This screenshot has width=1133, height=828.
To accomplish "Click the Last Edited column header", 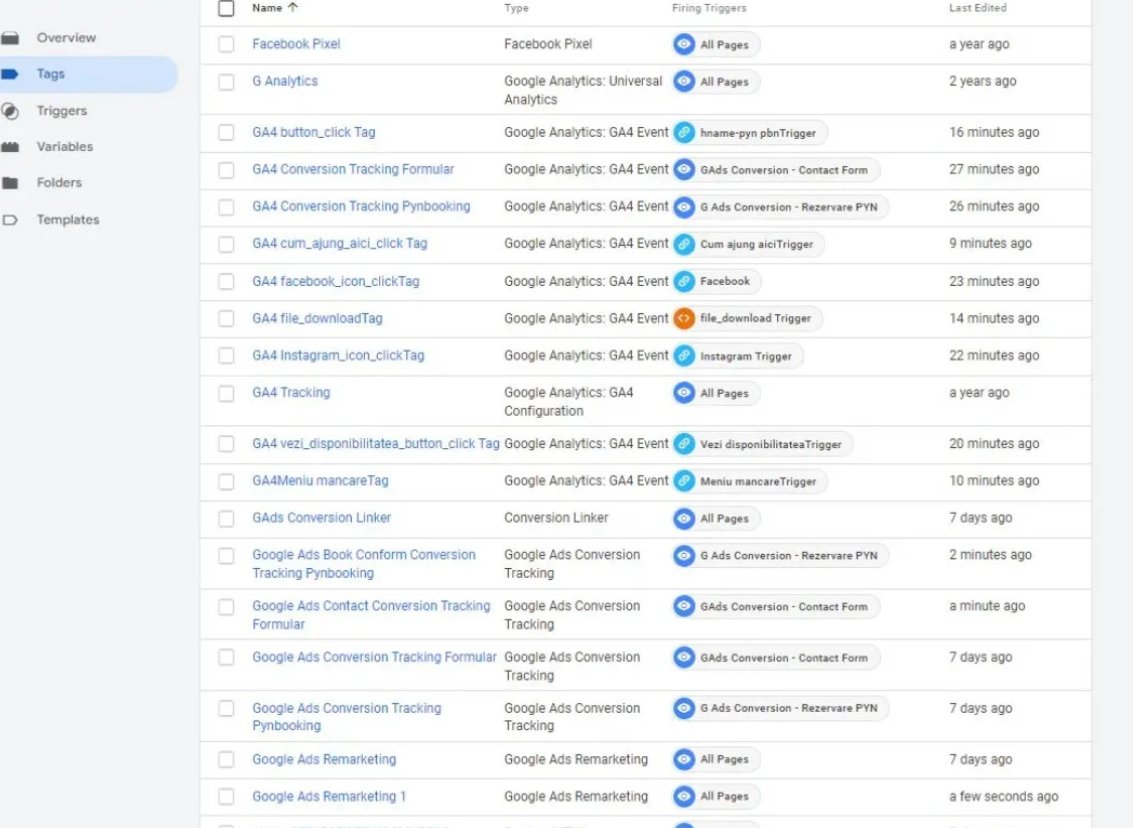I will pos(978,8).
